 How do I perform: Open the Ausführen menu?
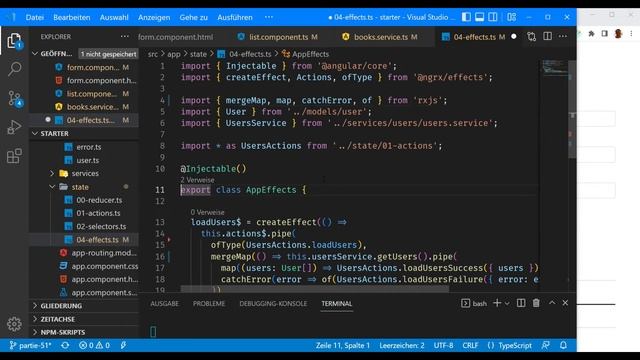(235, 17)
